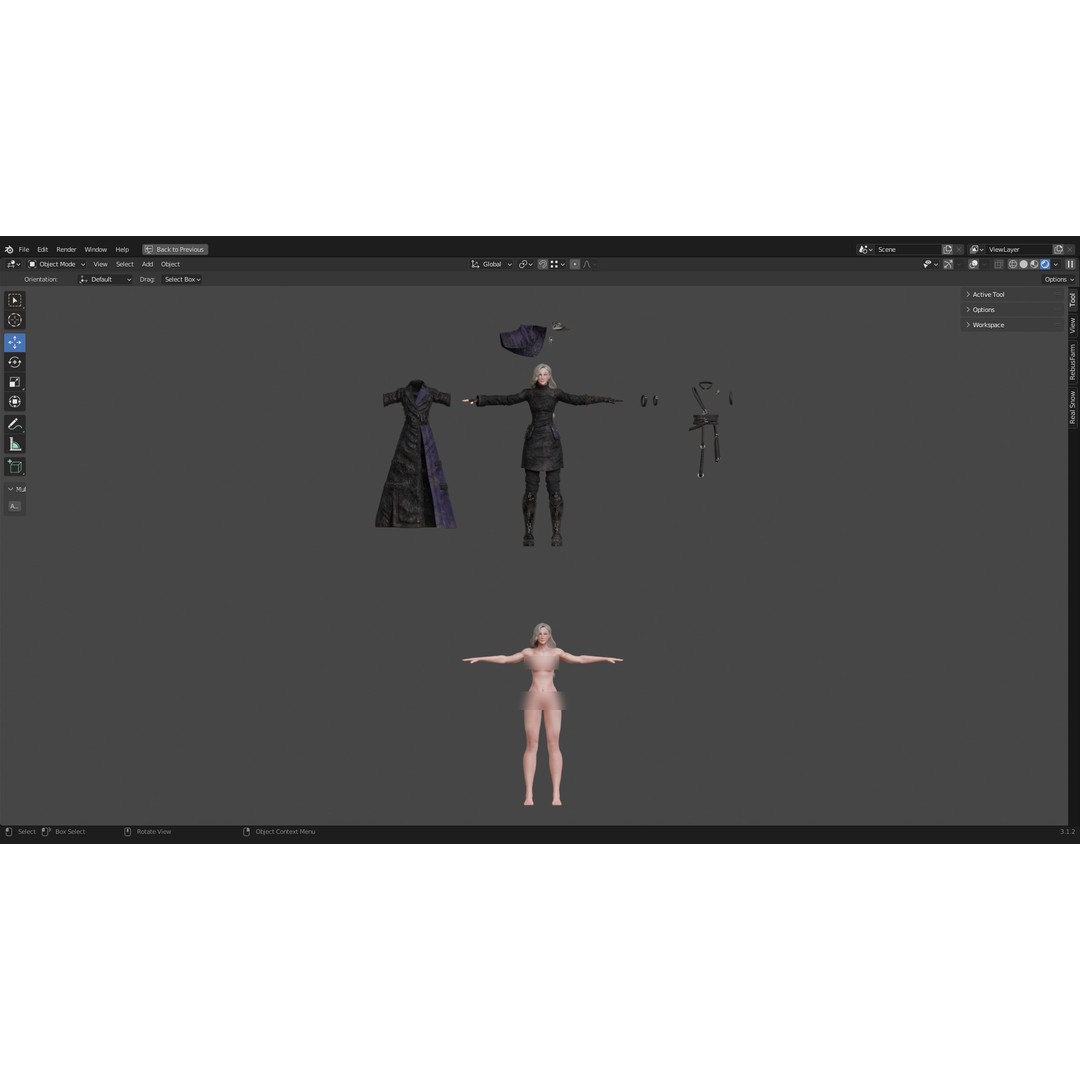
Task: Open the viewport Object menu
Action: pos(170,264)
